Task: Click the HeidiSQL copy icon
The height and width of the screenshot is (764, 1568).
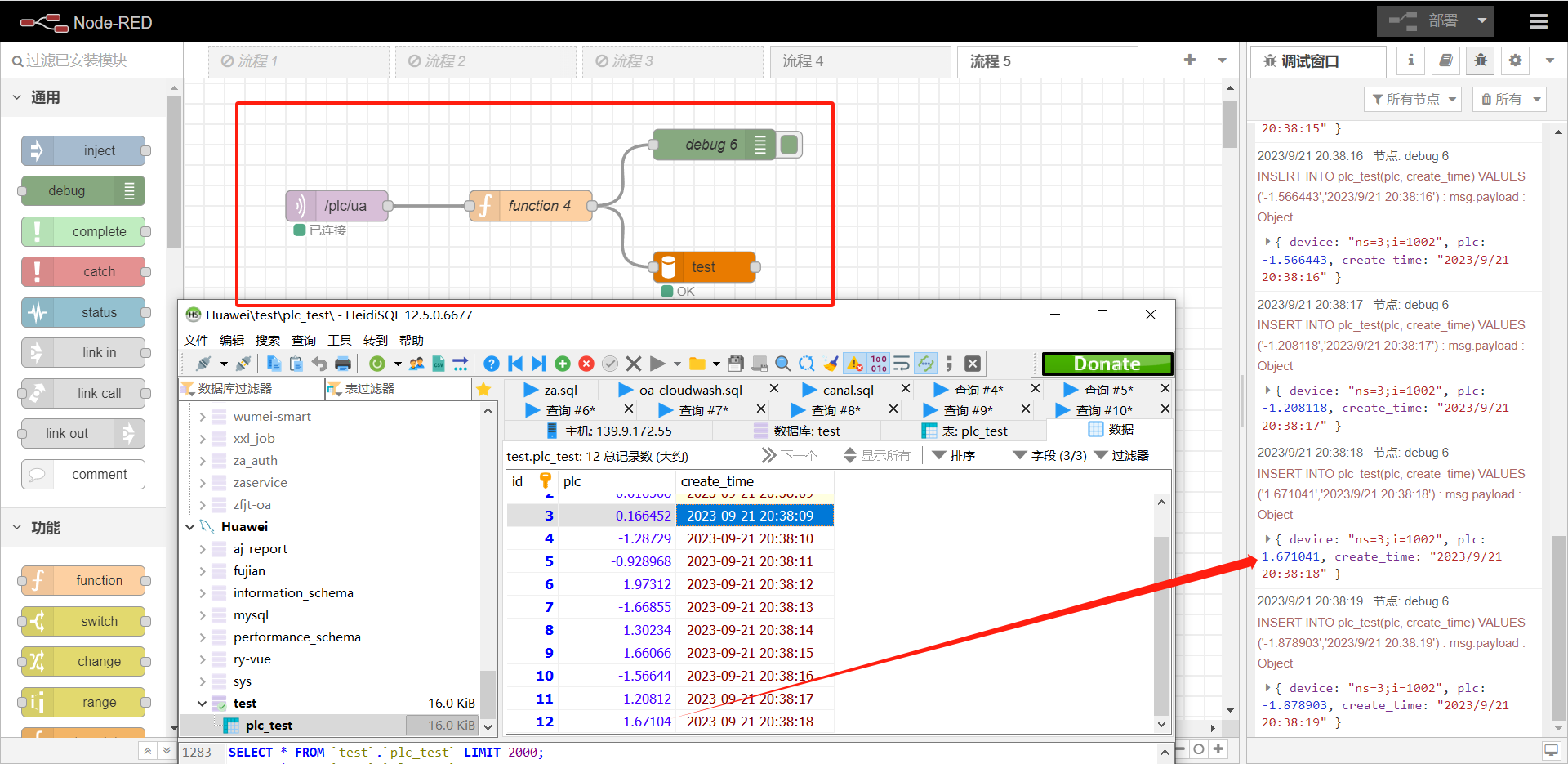Action: [274, 364]
